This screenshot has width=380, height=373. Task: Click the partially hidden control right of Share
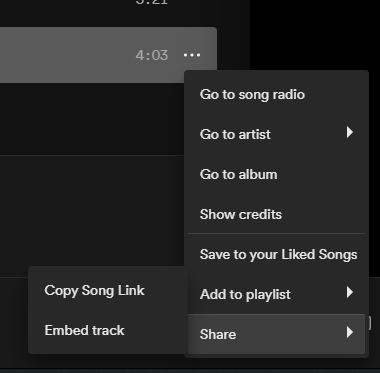370,323
